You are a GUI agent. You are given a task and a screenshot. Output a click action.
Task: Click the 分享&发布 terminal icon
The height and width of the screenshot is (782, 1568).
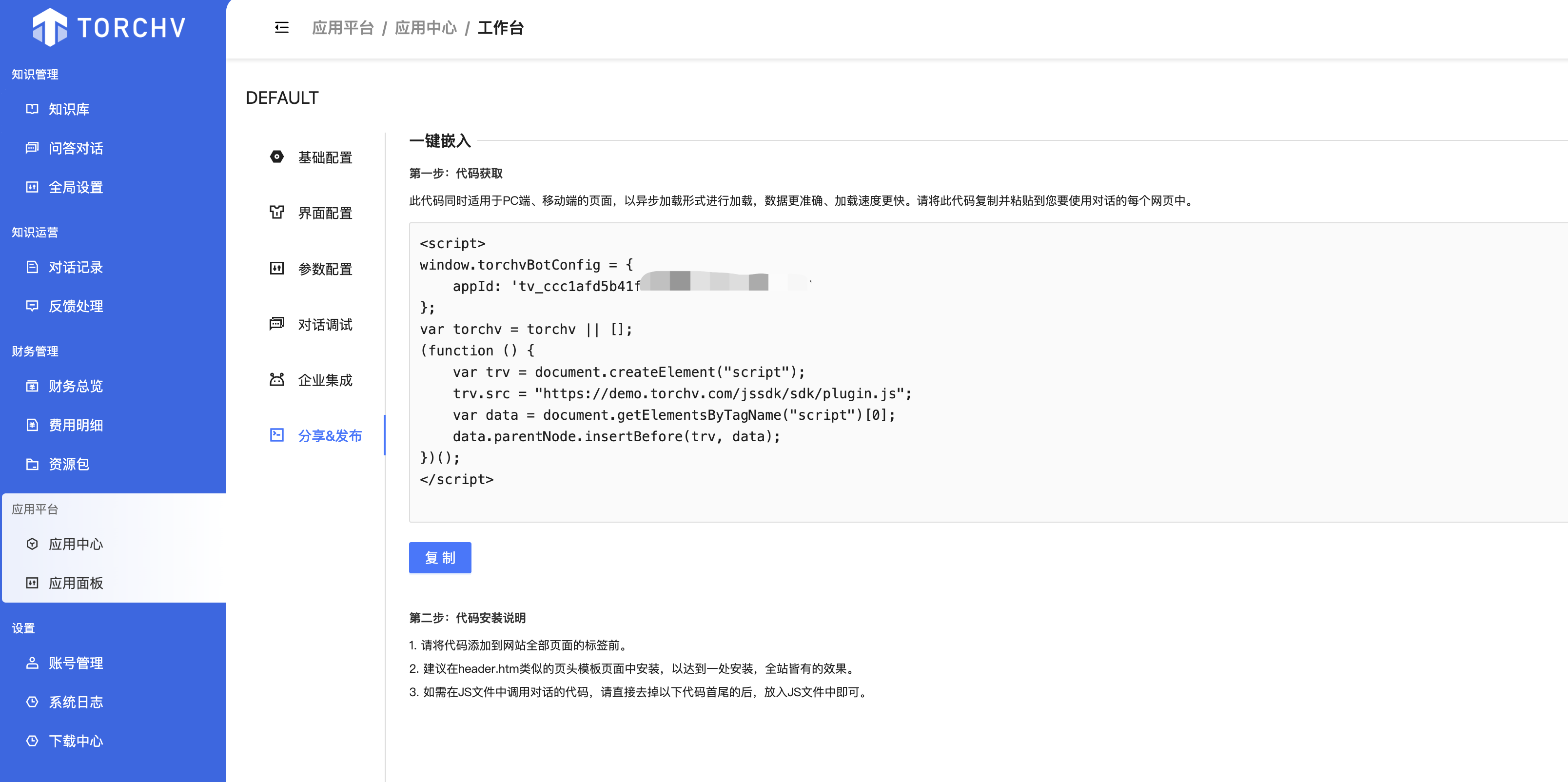pyautogui.click(x=277, y=435)
